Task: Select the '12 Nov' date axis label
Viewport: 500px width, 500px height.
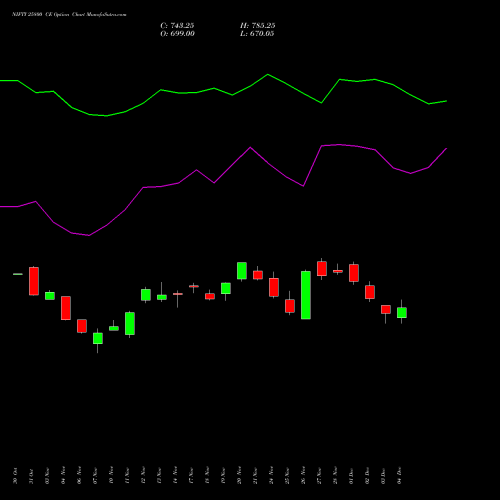Action: click(143, 476)
